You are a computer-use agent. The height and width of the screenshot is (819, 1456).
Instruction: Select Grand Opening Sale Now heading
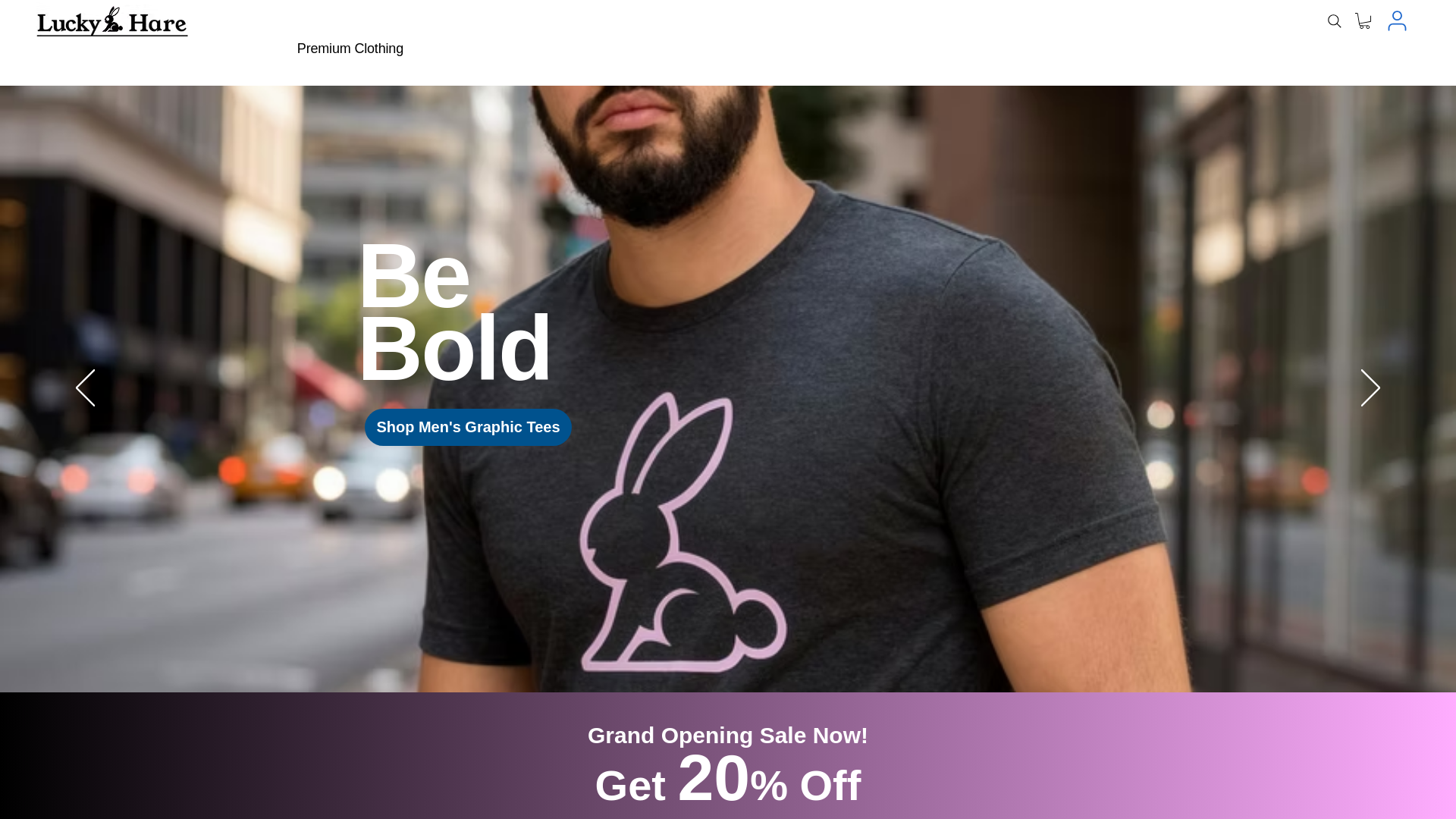pyautogui.click(x=728, y=736)
